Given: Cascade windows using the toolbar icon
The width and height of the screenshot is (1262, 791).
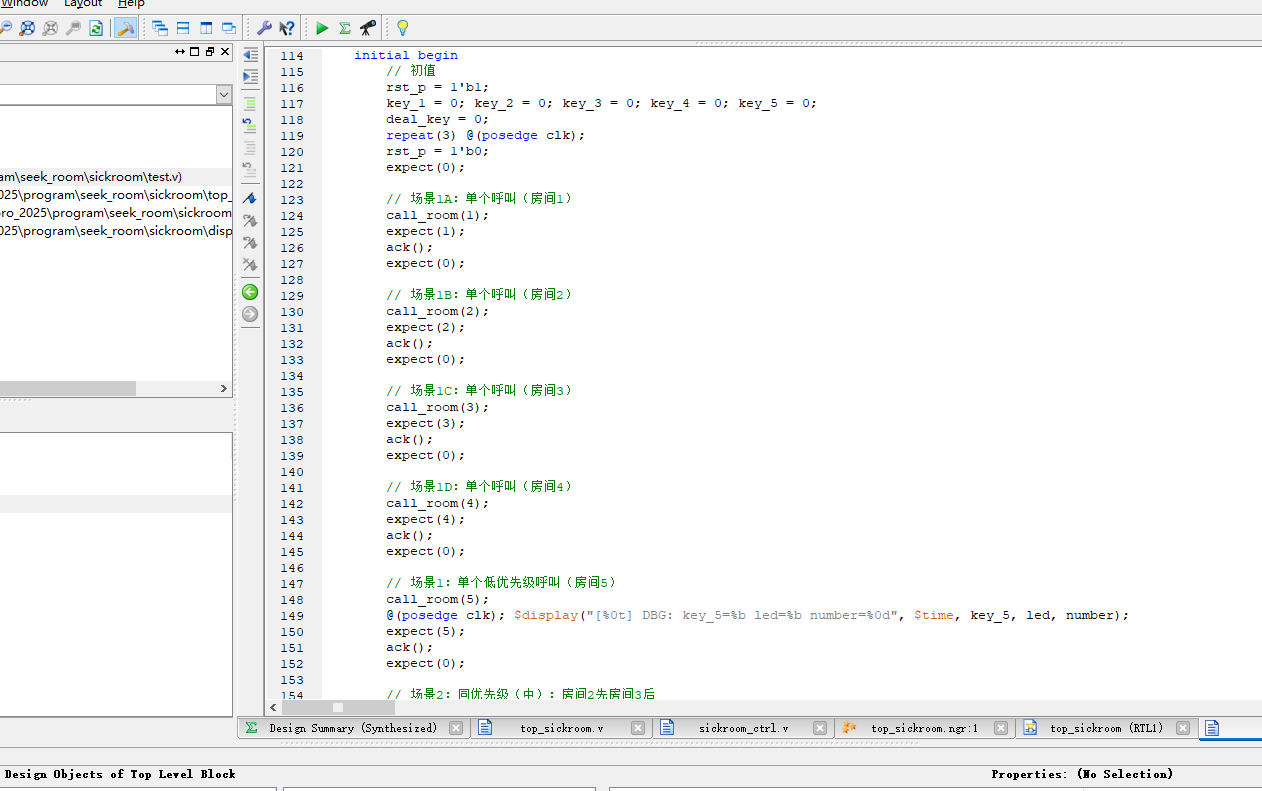Looking at the screenshot, I should click(x=160, y=28).
